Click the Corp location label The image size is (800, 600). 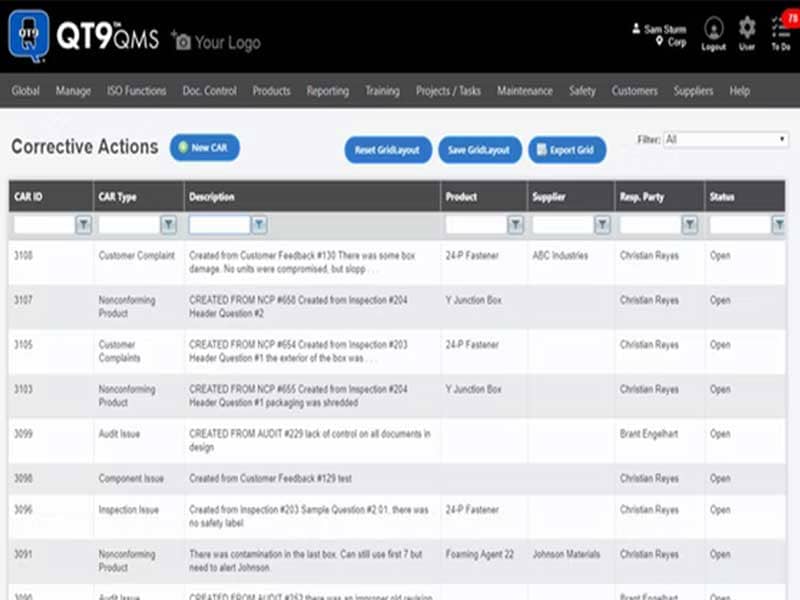point(677,42)
